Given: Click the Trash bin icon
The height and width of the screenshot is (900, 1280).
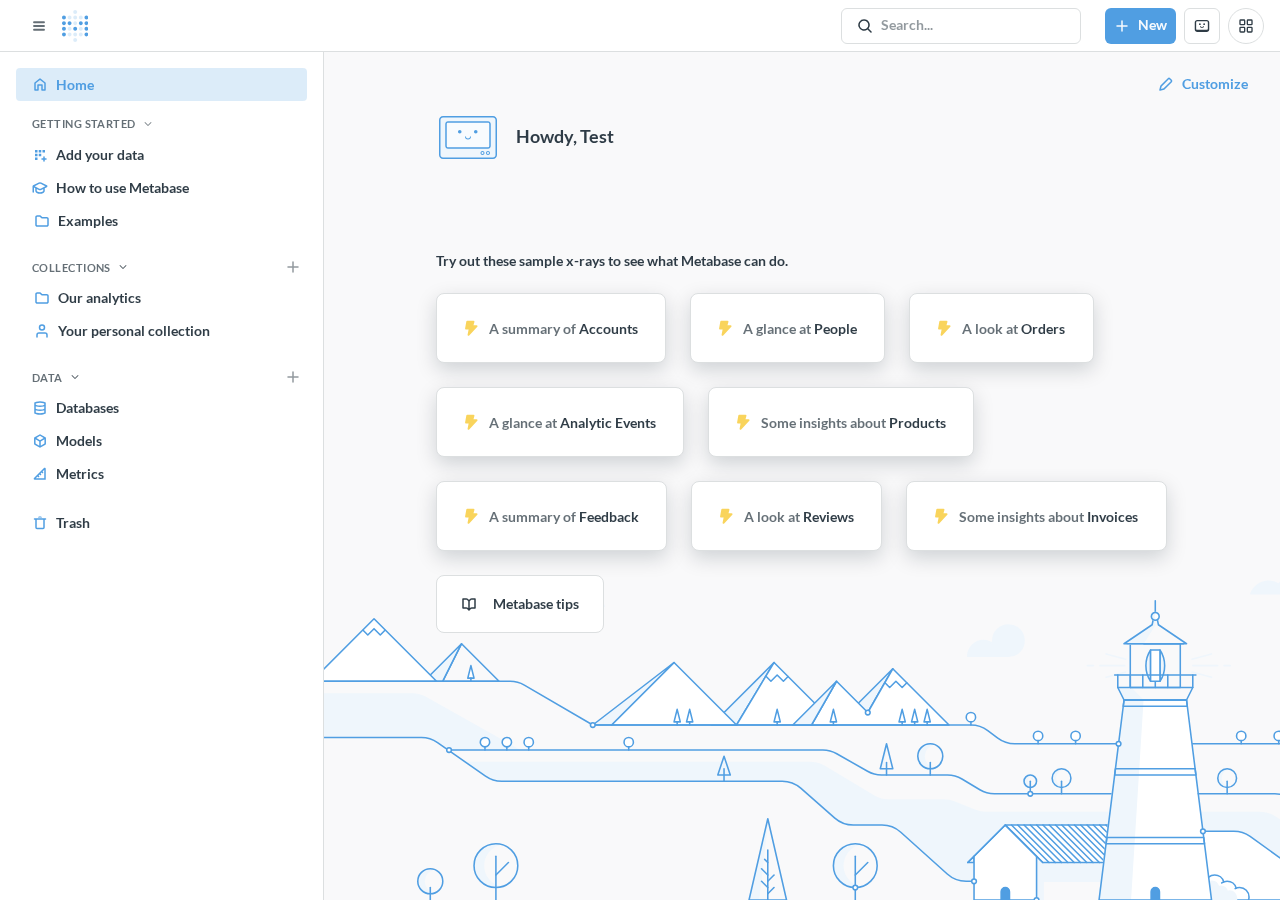Looking at the screenshot, I should 40,523.
